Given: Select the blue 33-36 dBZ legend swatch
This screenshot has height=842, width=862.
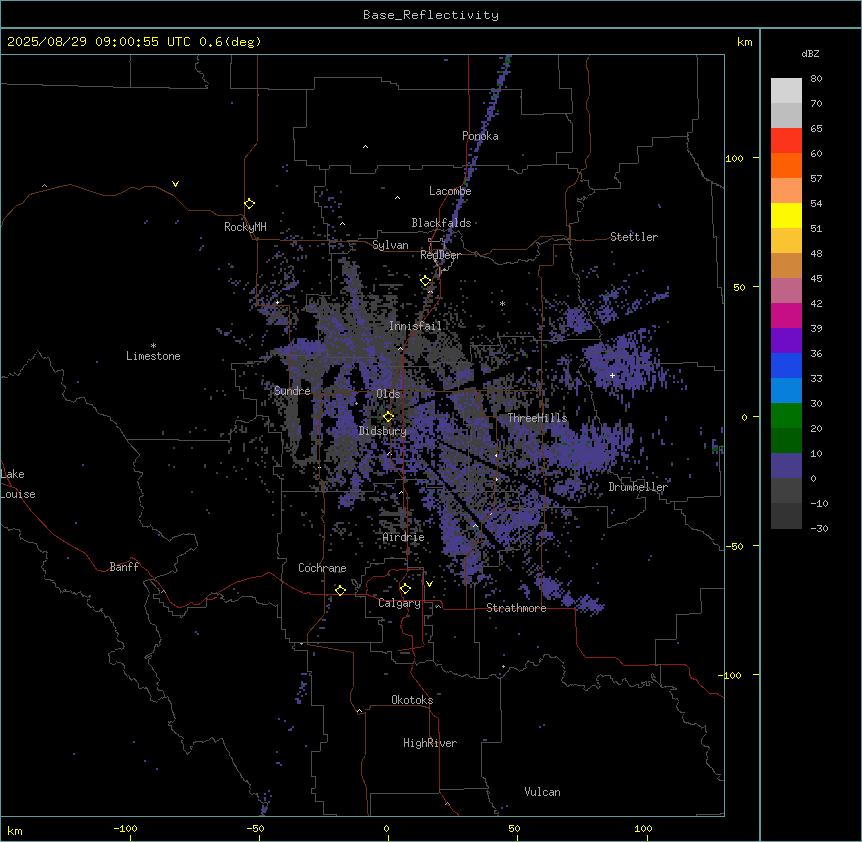Looking at the screenshot, I should click(786, 365).
